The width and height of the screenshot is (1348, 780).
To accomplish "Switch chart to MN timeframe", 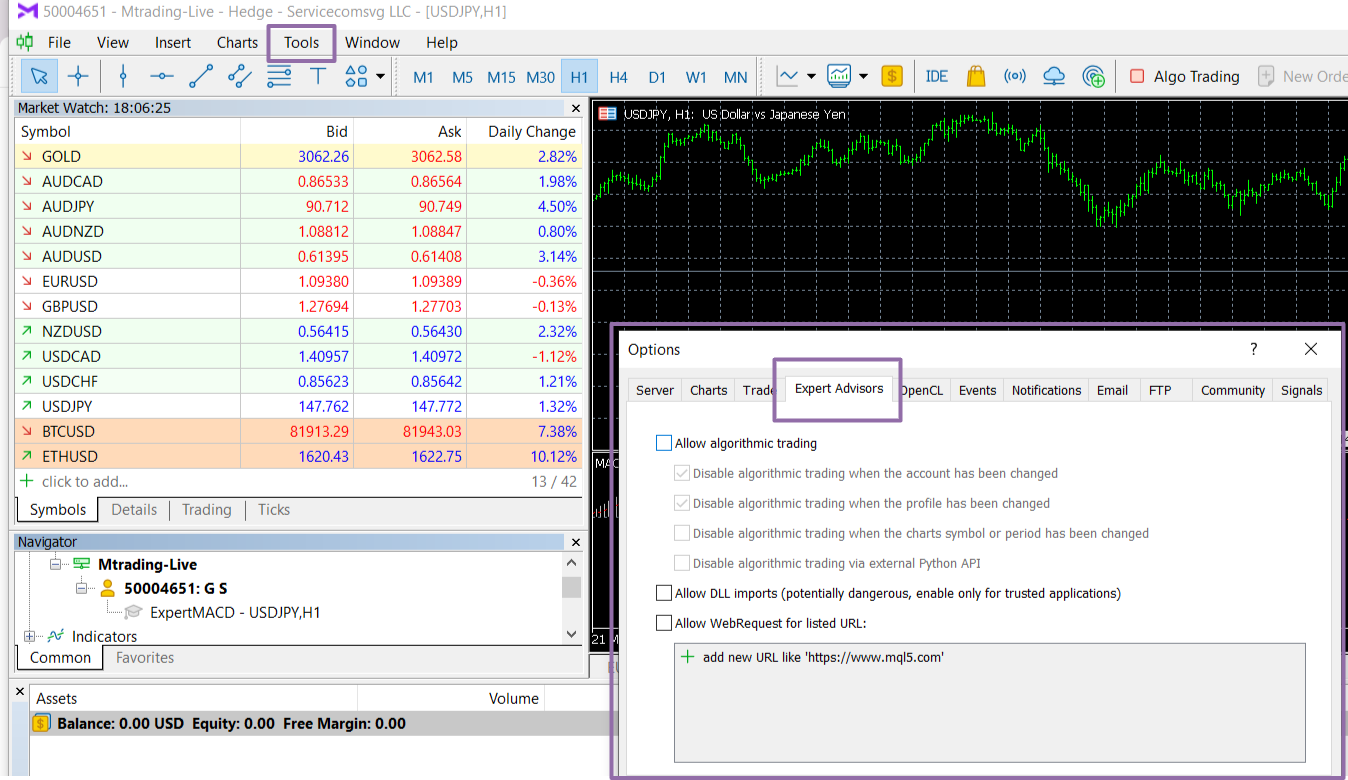I will click(x=735, y=77).
